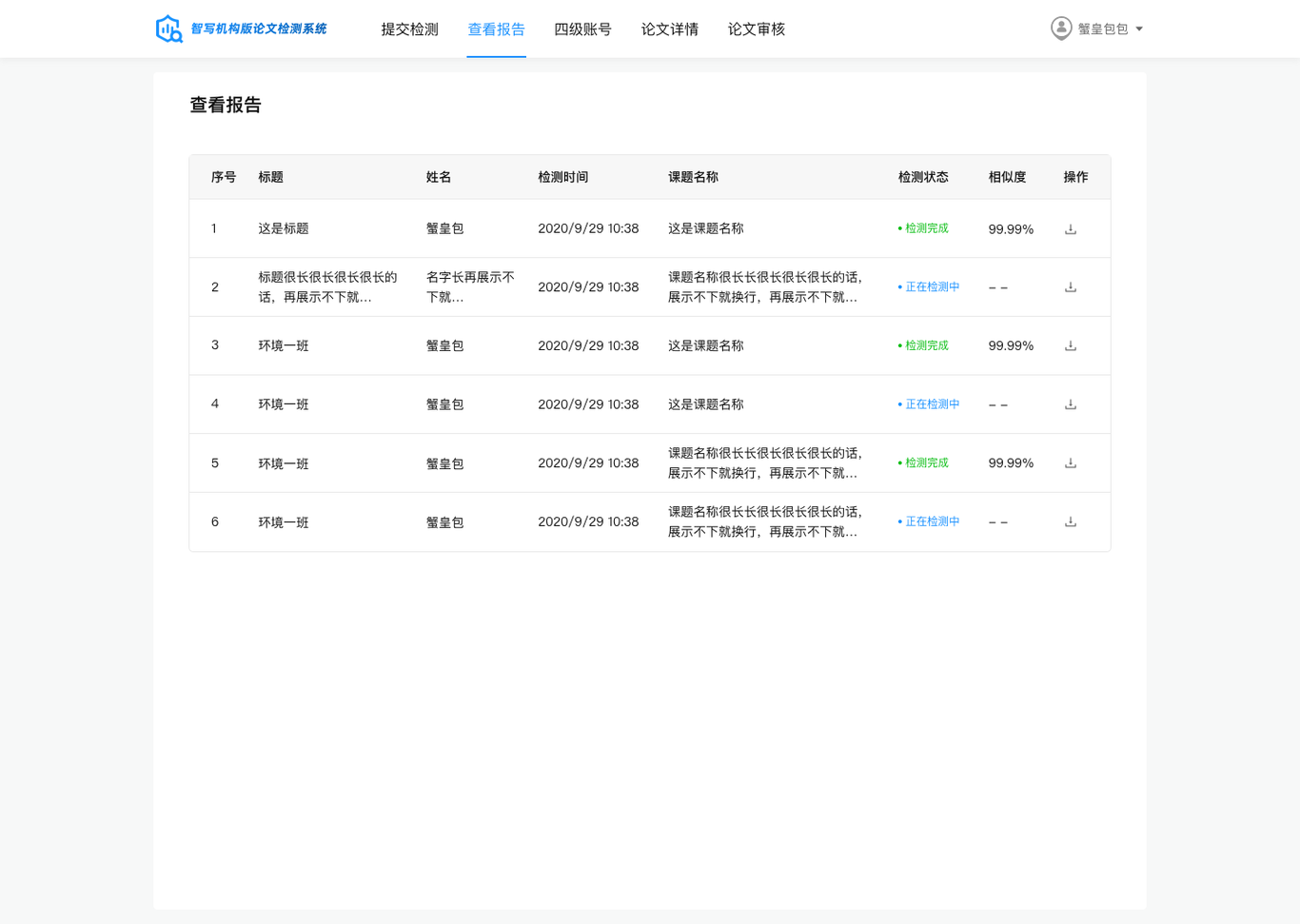Select the 查看报告 tab
Image resolution: width=1300 pixels, height=924 pixels.
tap(496, 29)
